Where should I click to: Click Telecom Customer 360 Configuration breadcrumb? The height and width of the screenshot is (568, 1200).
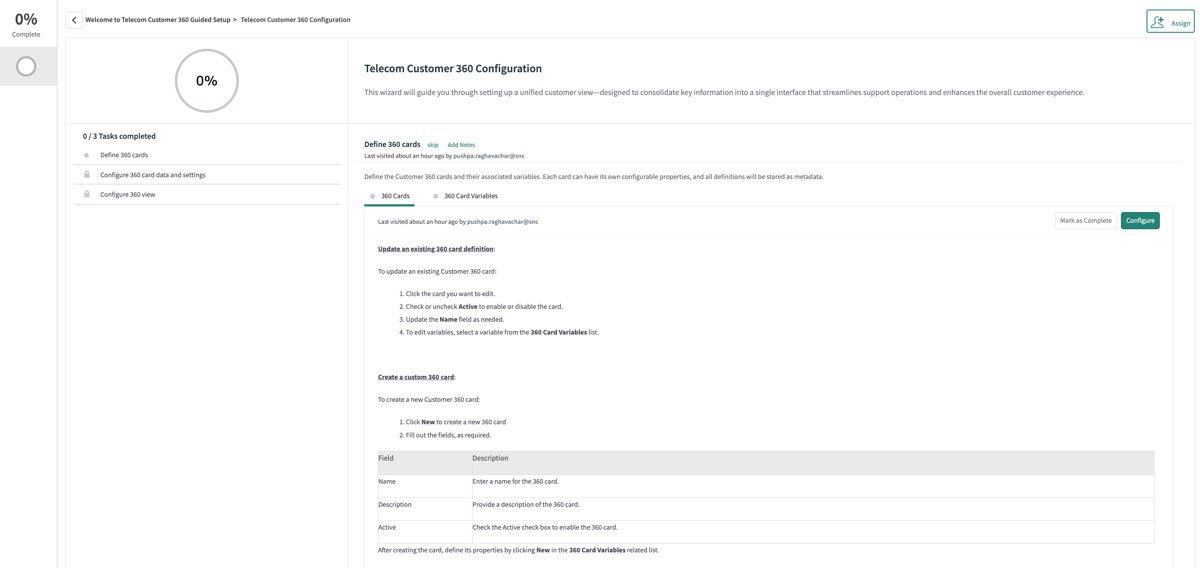tap(296, 20)
